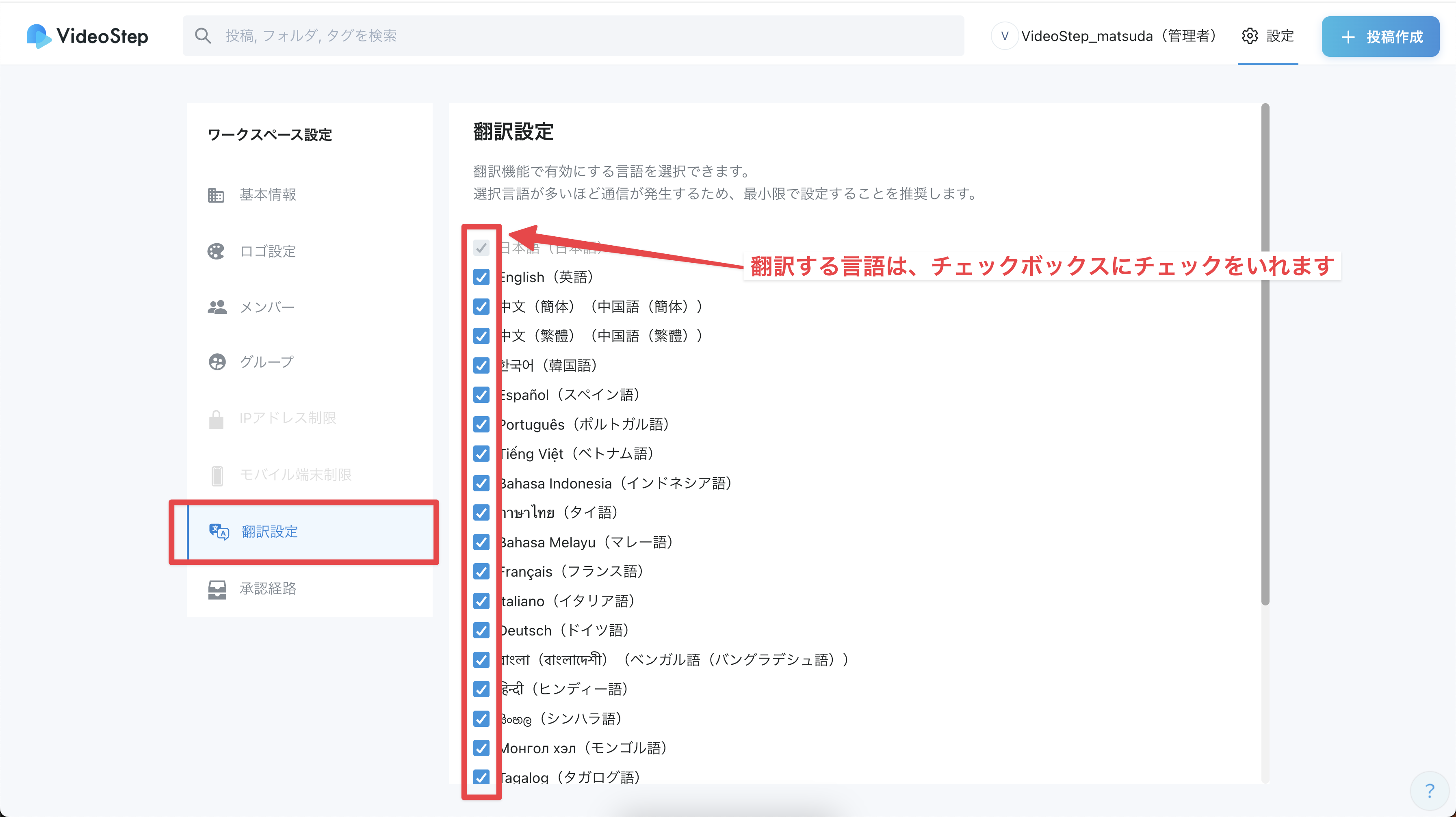Uncheck the English（英語）checkbox
This screenshot has width=1456, height=817.
[481, 277]
